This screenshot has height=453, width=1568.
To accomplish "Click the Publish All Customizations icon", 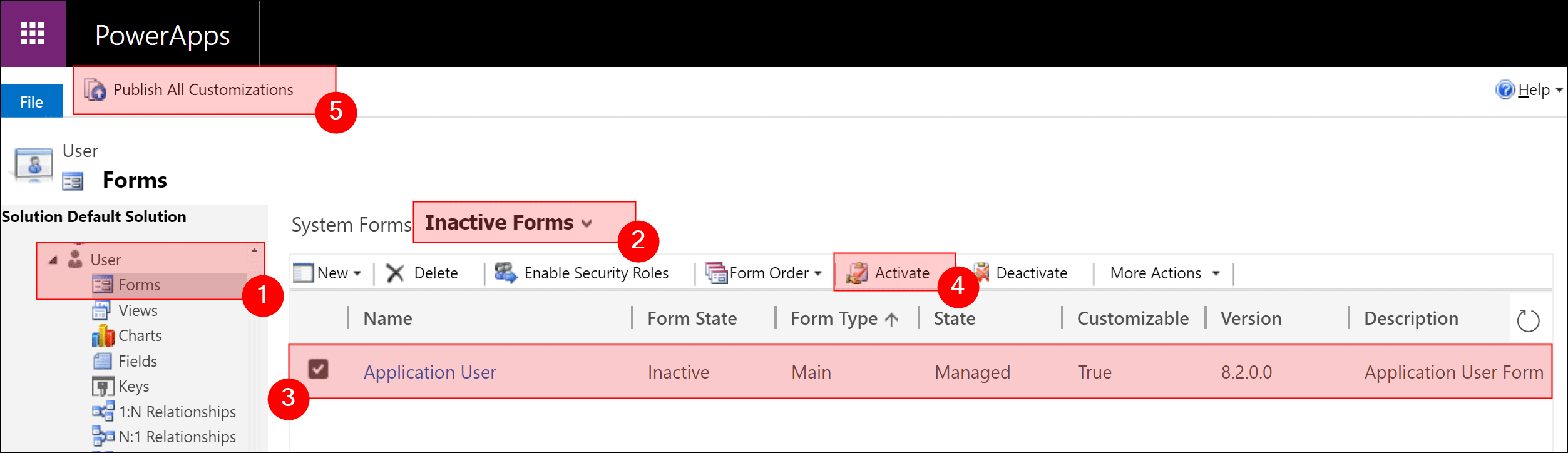I will click(95, 90).
